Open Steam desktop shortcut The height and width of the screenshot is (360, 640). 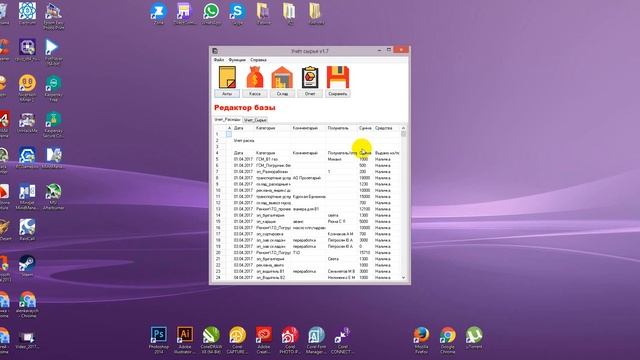point(27,266)
